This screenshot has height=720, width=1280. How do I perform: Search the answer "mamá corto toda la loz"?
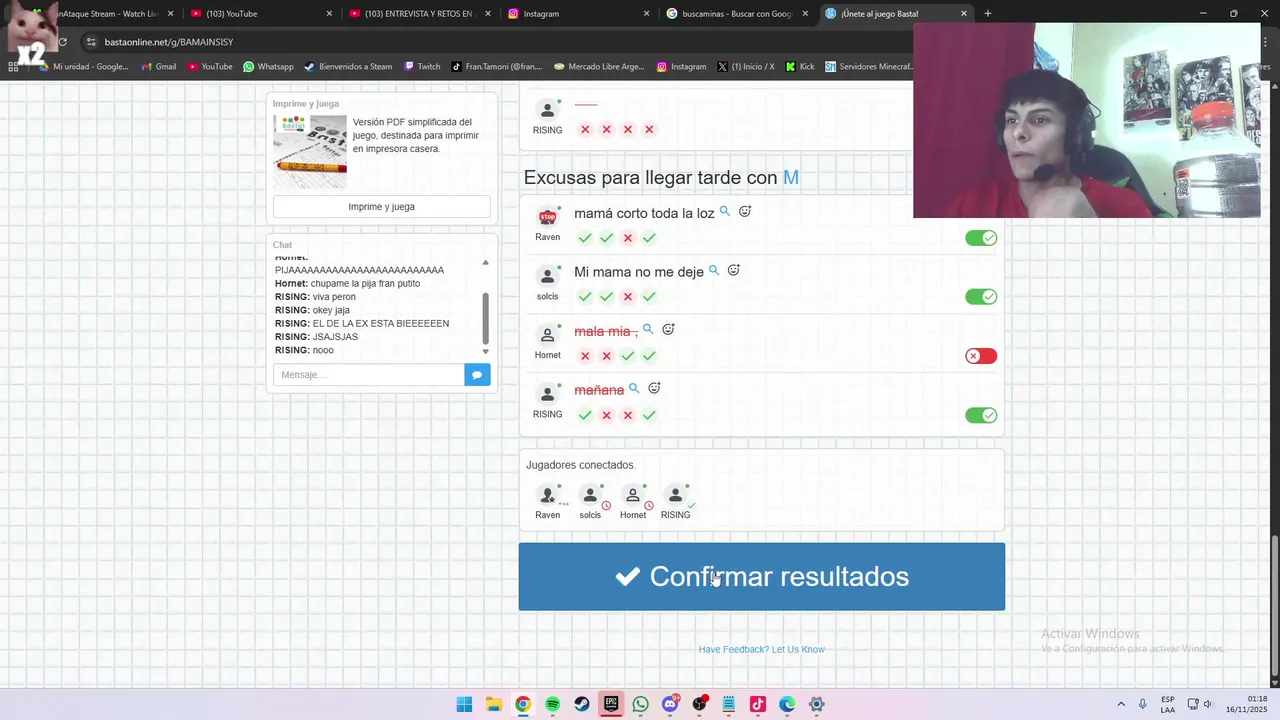point(725,212)
